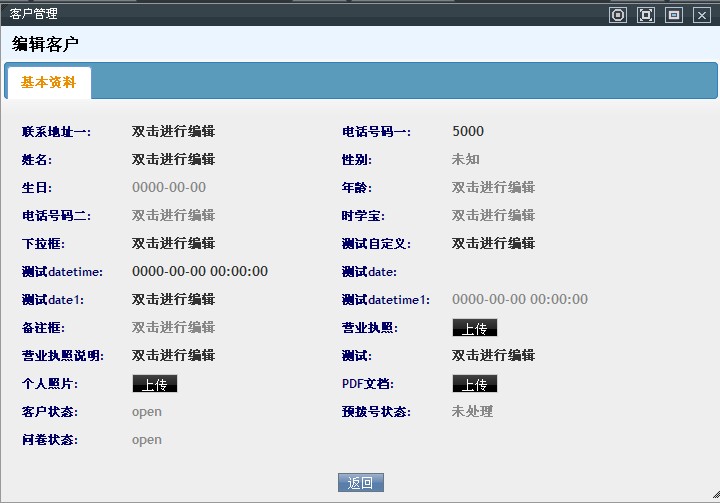720x503 pixels.
Task: Click the 性别 value 未知
Action: click(466, 159)
